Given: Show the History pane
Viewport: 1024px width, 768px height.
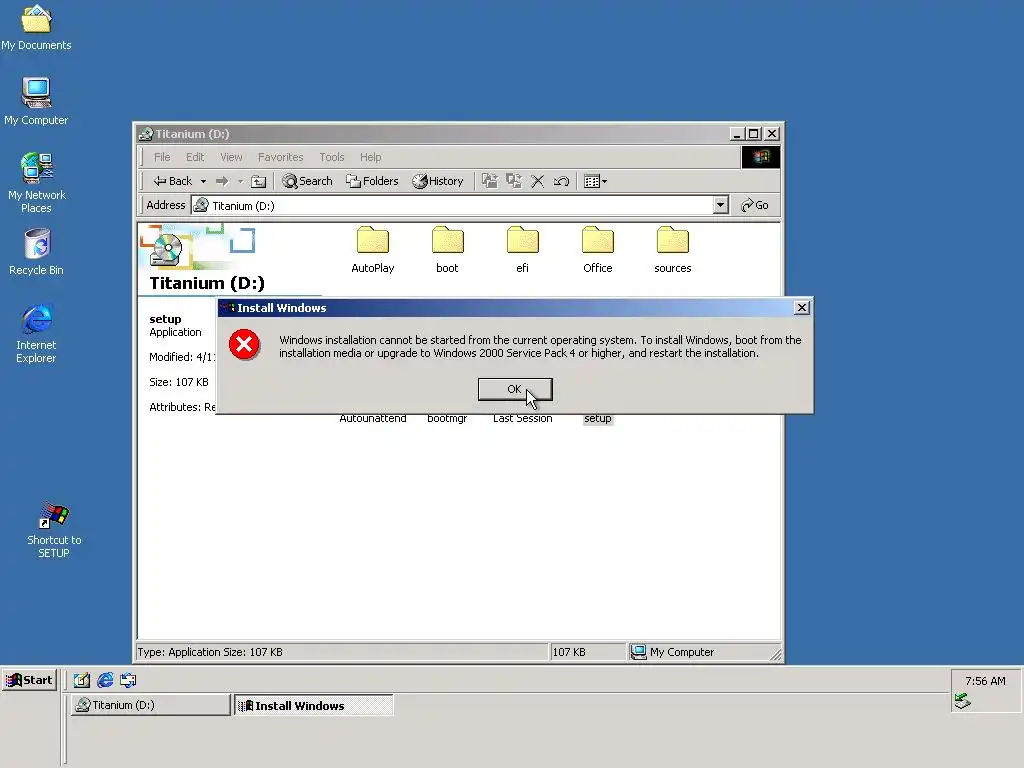Looking at the screenshot, I should pos(438,181).
